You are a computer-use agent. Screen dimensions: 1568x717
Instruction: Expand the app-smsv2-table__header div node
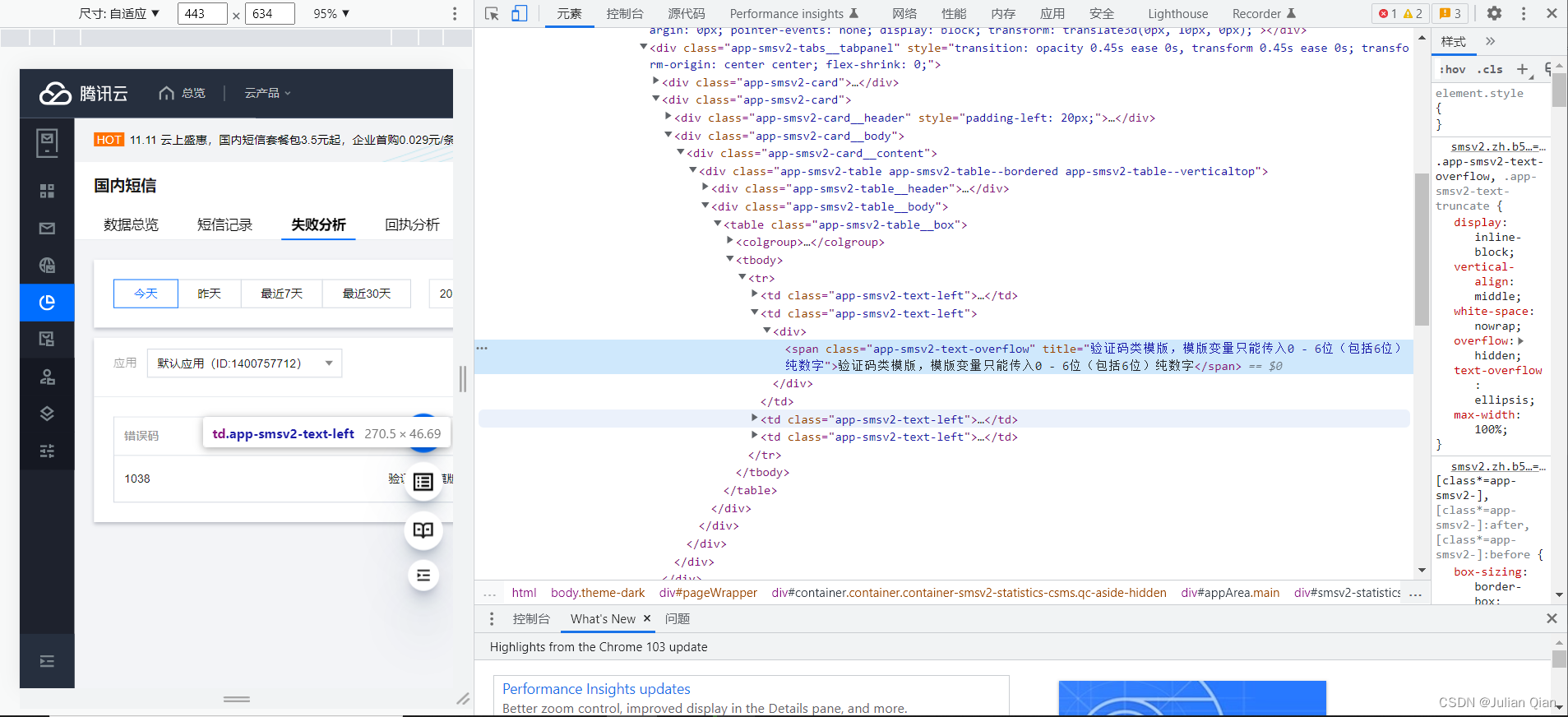pos(705,187)
